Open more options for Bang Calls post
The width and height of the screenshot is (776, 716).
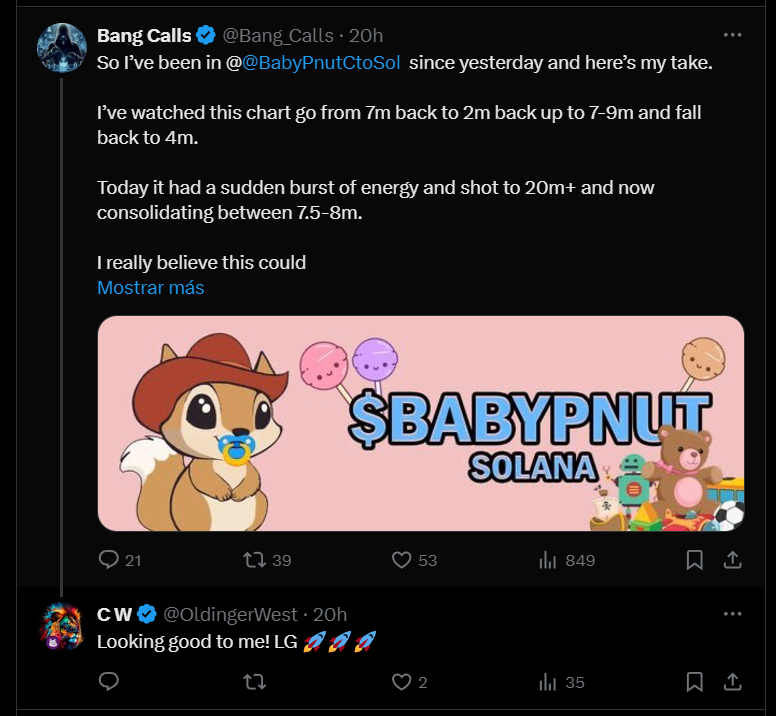coord(732,35)
